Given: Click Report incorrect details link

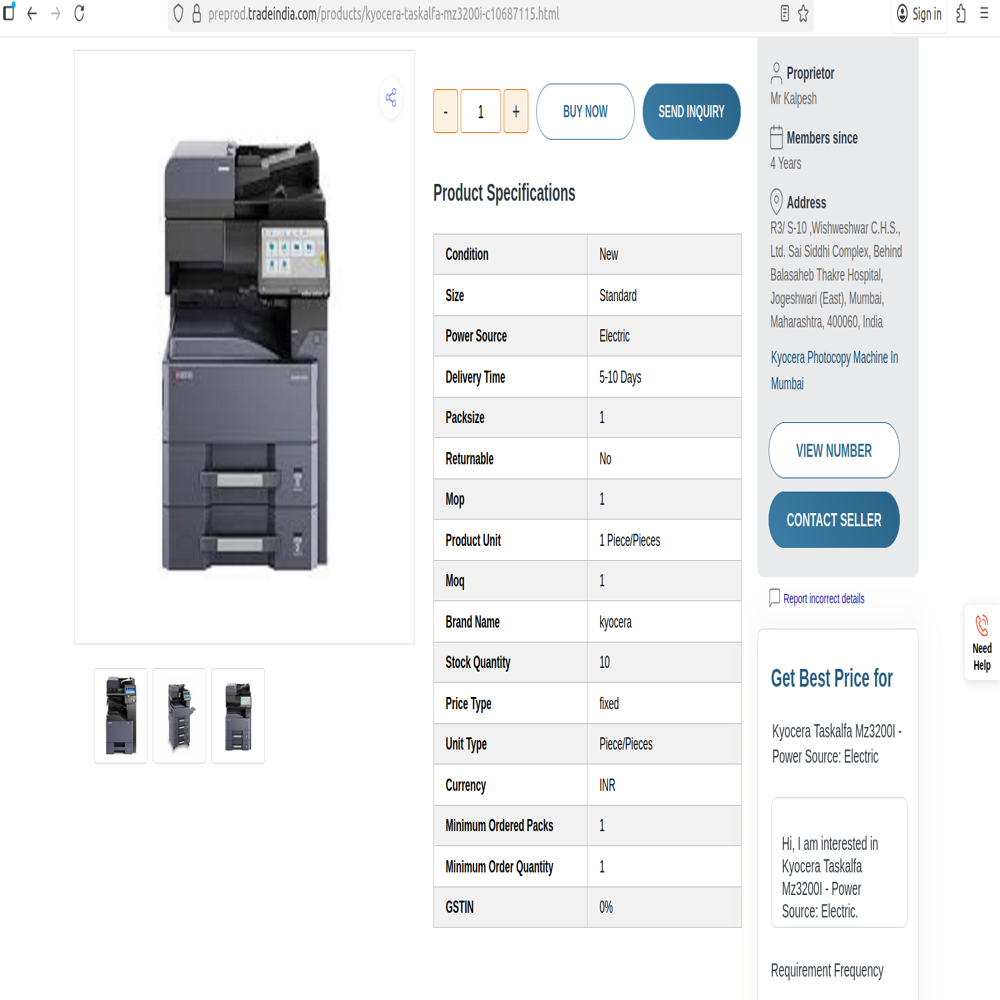Looking at the screenshot, I should point(823,599).
